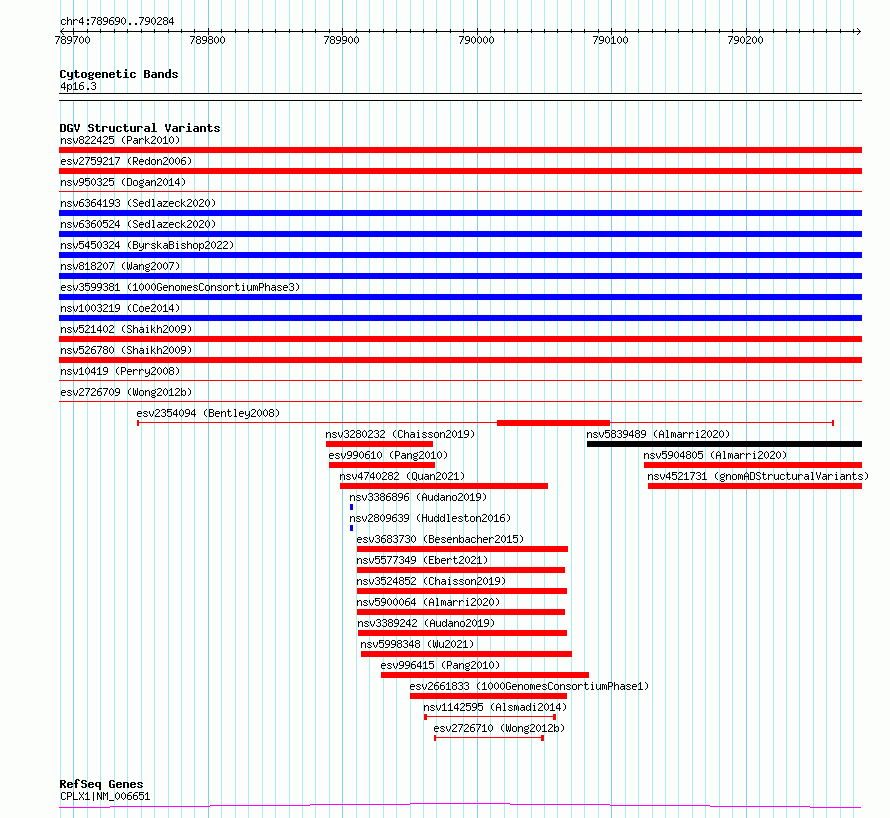This screenshot has height=818, width=890.
Task: Click the chr4:789690..790284 region label
Action: [117, 21]
